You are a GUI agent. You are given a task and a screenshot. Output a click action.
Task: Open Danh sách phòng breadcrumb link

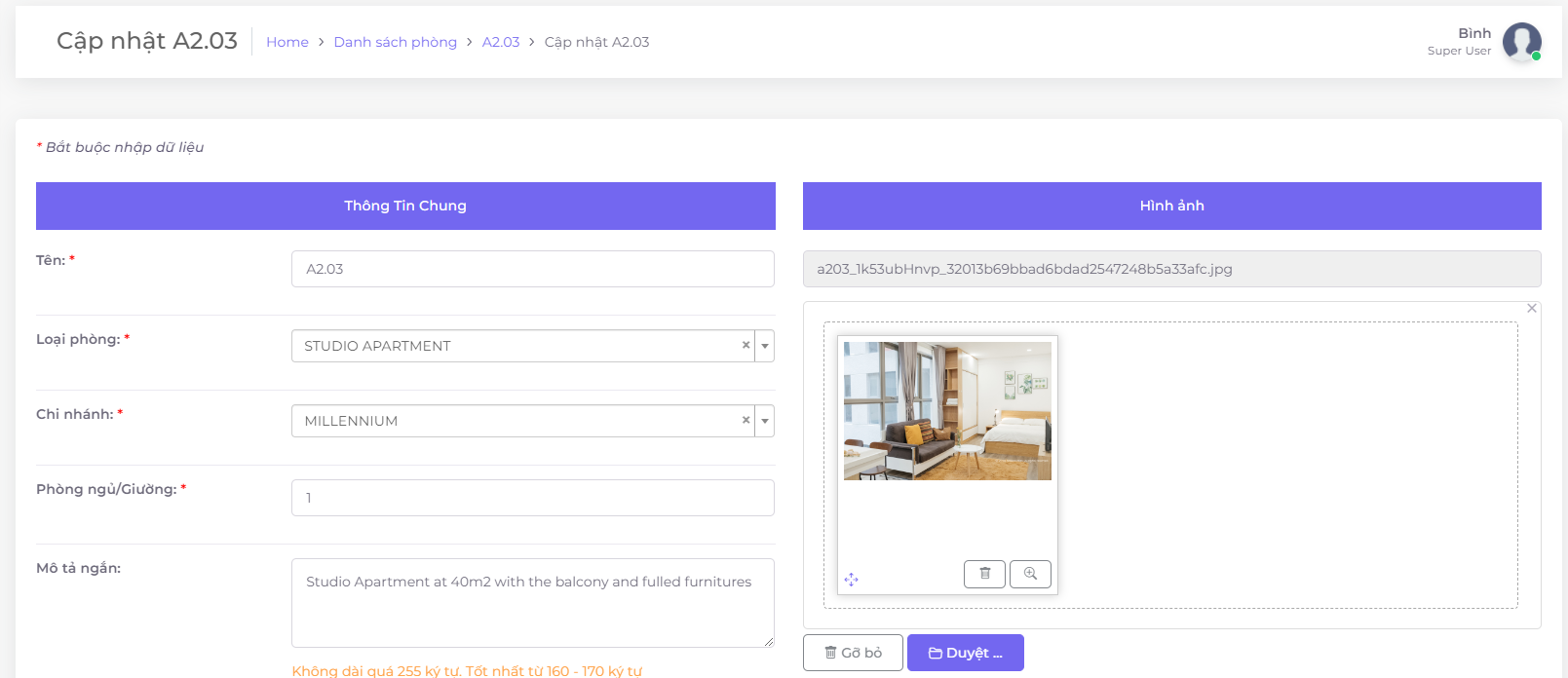pyautogui.click(x=395, y=42)
